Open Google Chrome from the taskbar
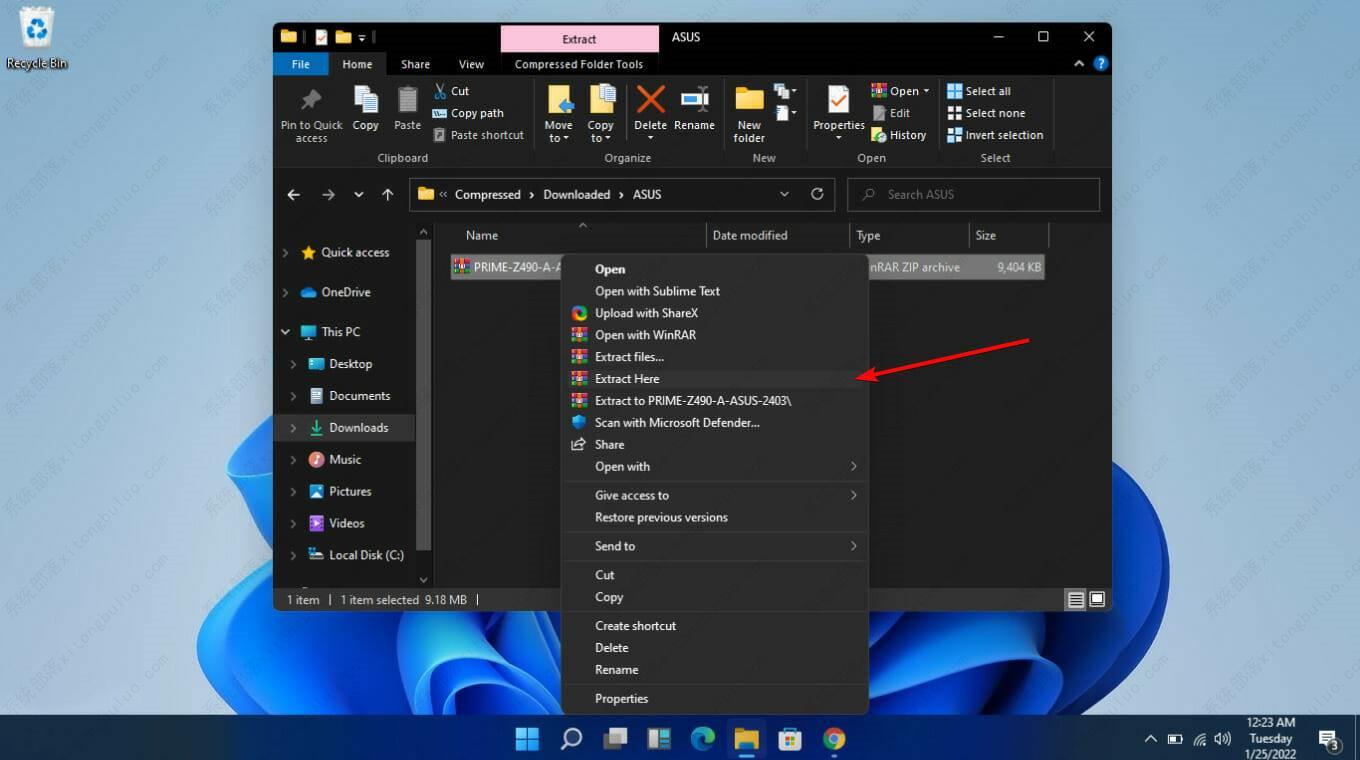This screenshot has height=760, width=1360. 834,739
